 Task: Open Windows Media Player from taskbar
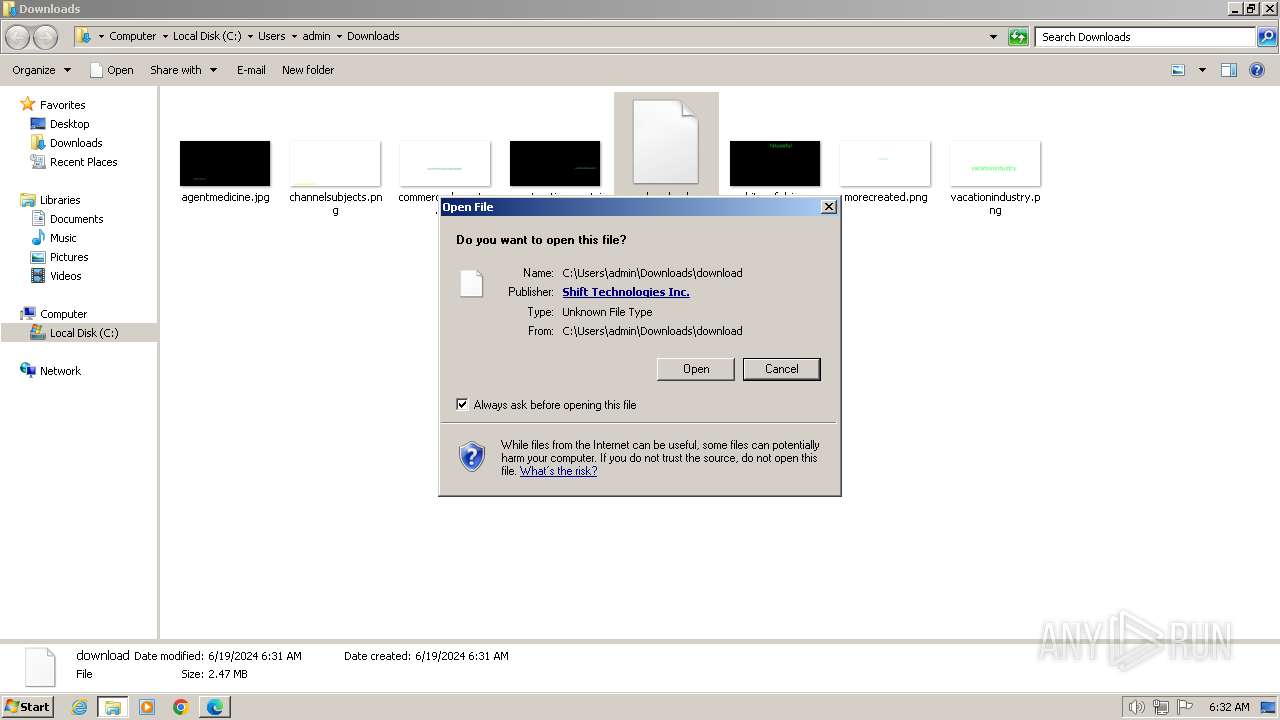(x=147, y=707)
